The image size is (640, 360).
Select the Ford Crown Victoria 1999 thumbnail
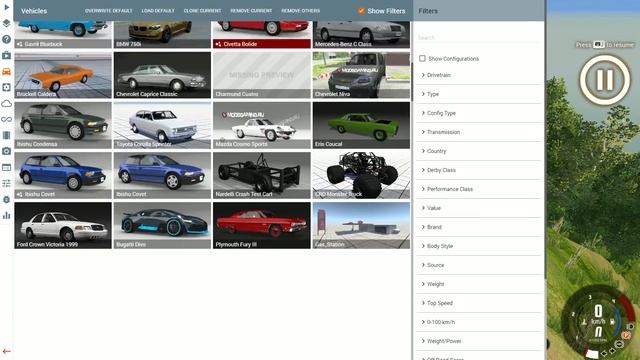63,225
